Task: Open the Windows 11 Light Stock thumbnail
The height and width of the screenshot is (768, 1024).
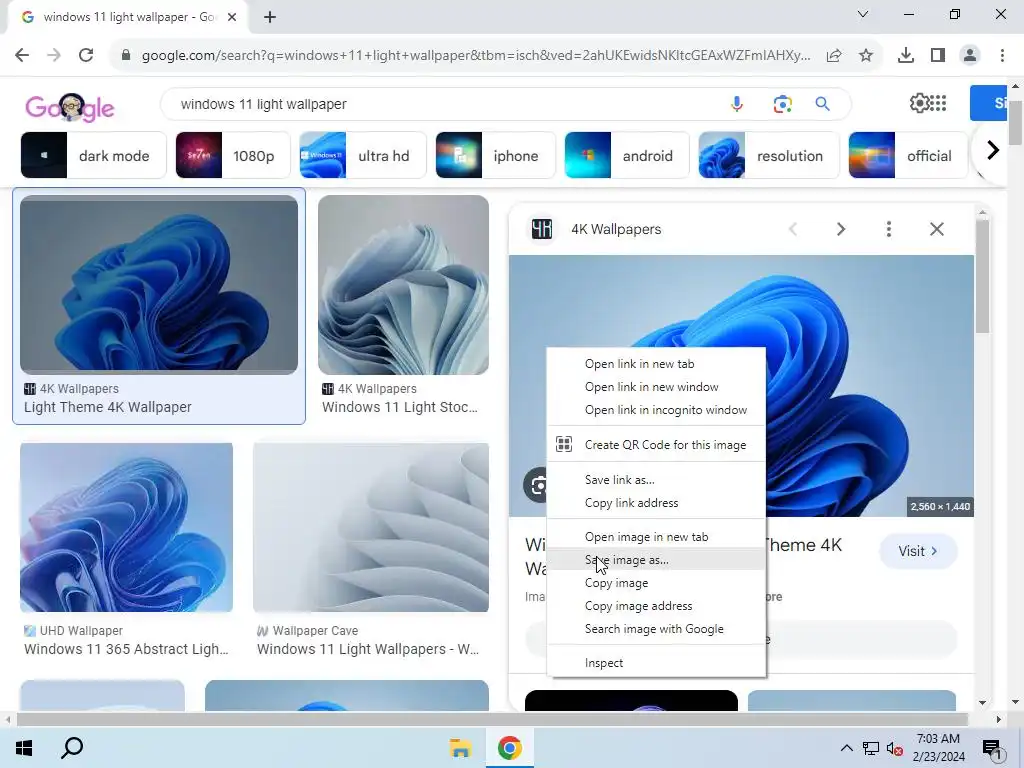Action: (x=404, y=285)
